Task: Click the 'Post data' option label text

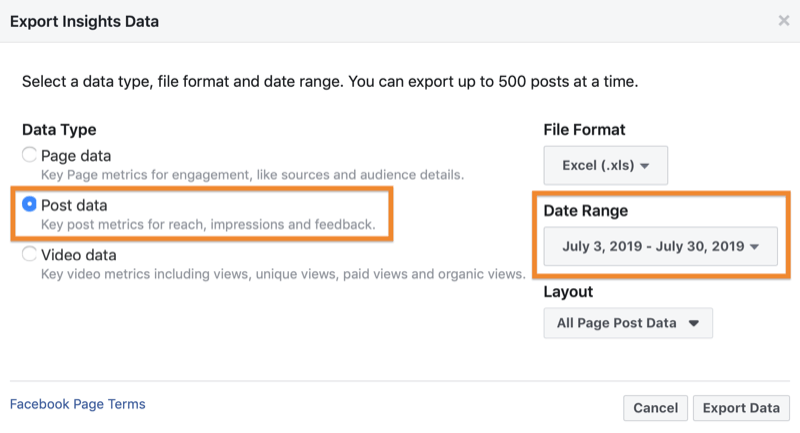Action: (x=74, y=205)
